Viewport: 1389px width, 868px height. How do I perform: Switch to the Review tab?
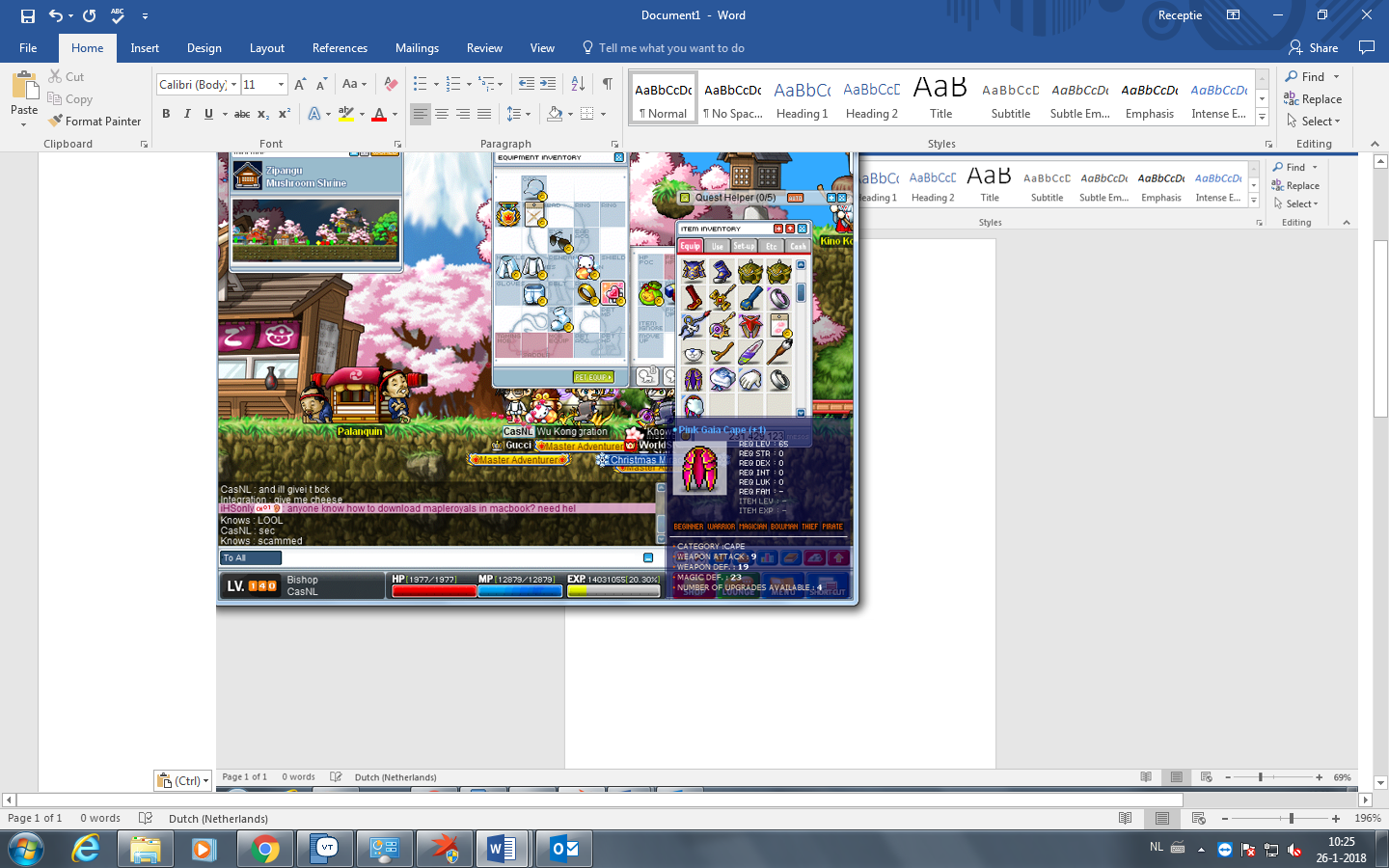click(484, 47)
